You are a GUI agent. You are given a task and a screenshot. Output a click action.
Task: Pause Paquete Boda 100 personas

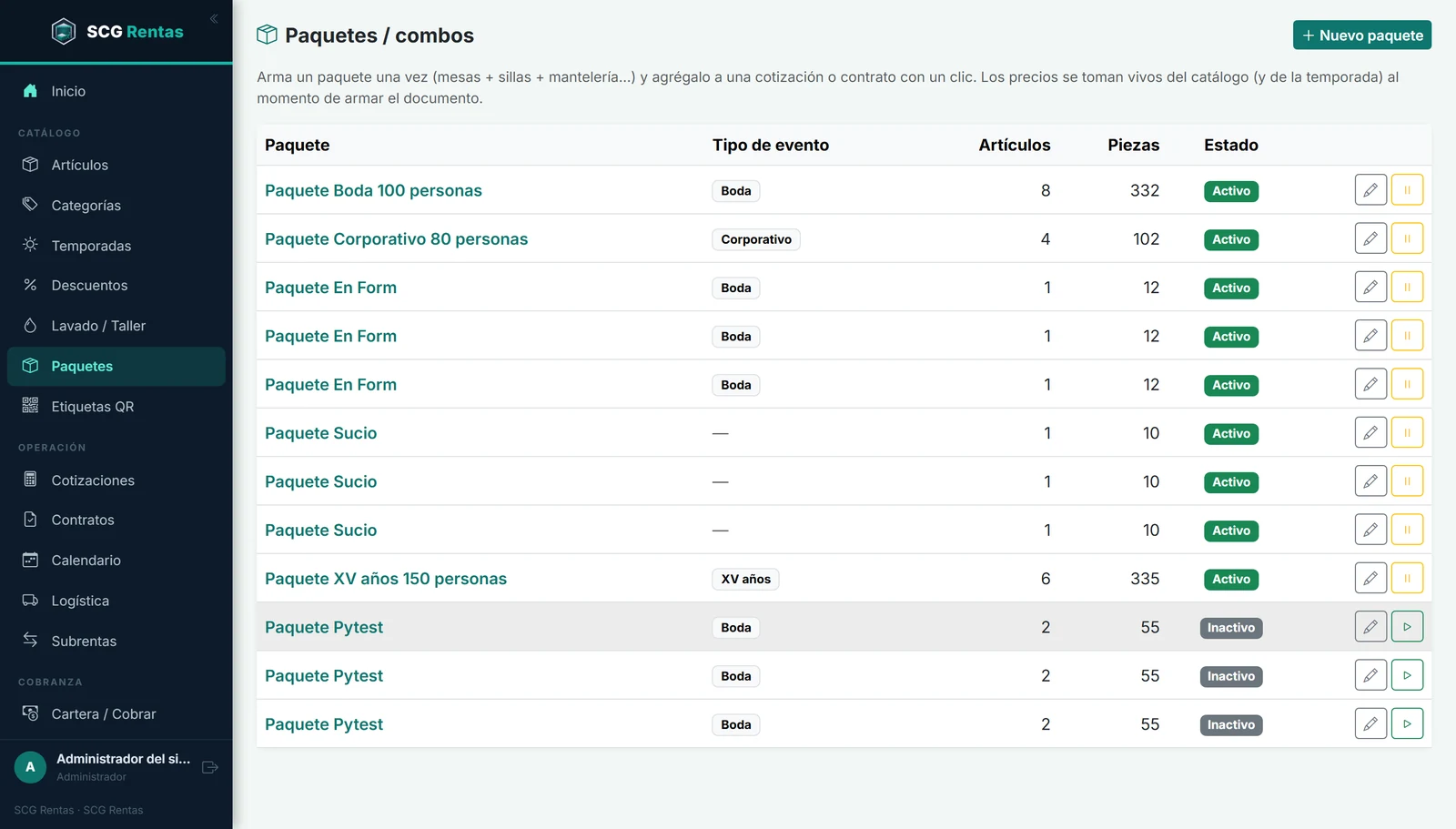click(1407, 190)
